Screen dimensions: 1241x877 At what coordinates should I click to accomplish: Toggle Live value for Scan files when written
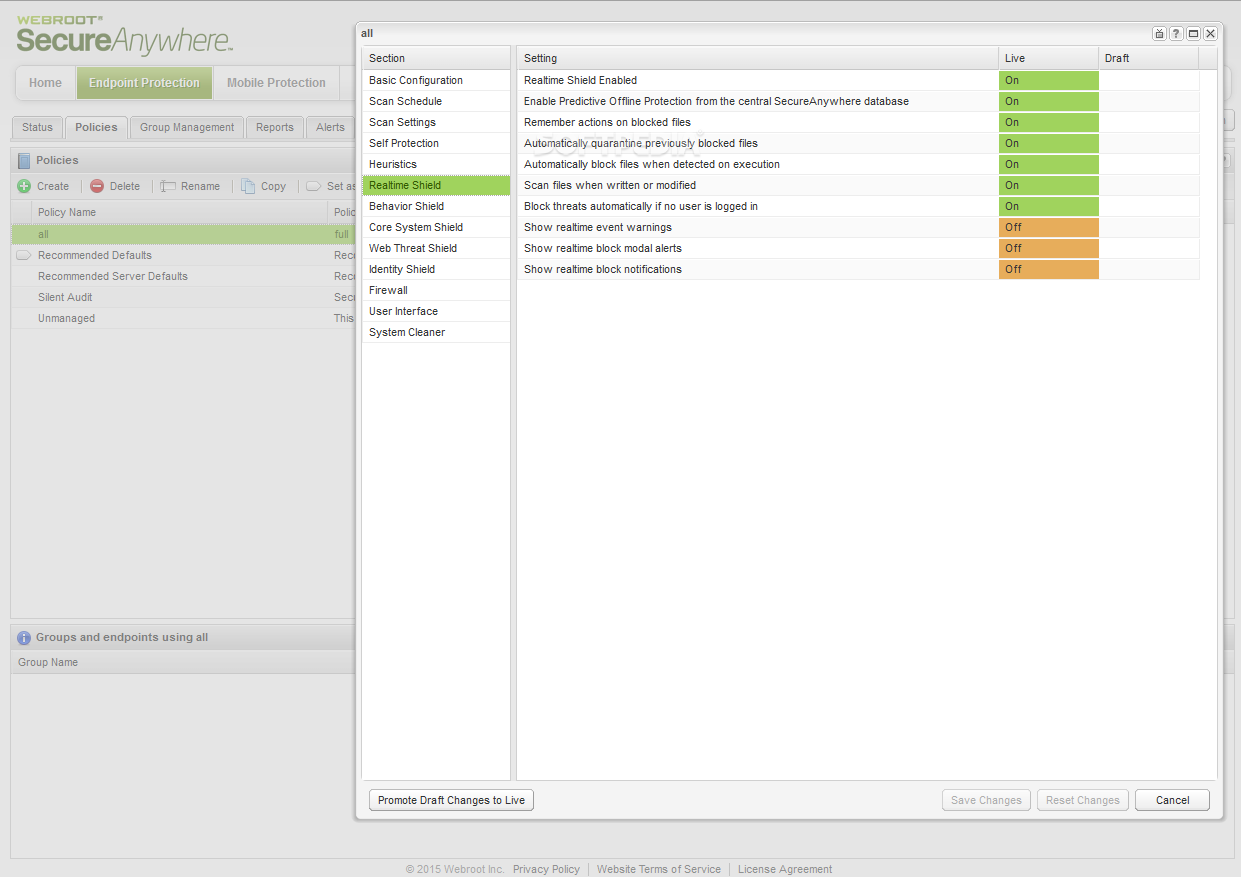click(x=1048, y=185)
